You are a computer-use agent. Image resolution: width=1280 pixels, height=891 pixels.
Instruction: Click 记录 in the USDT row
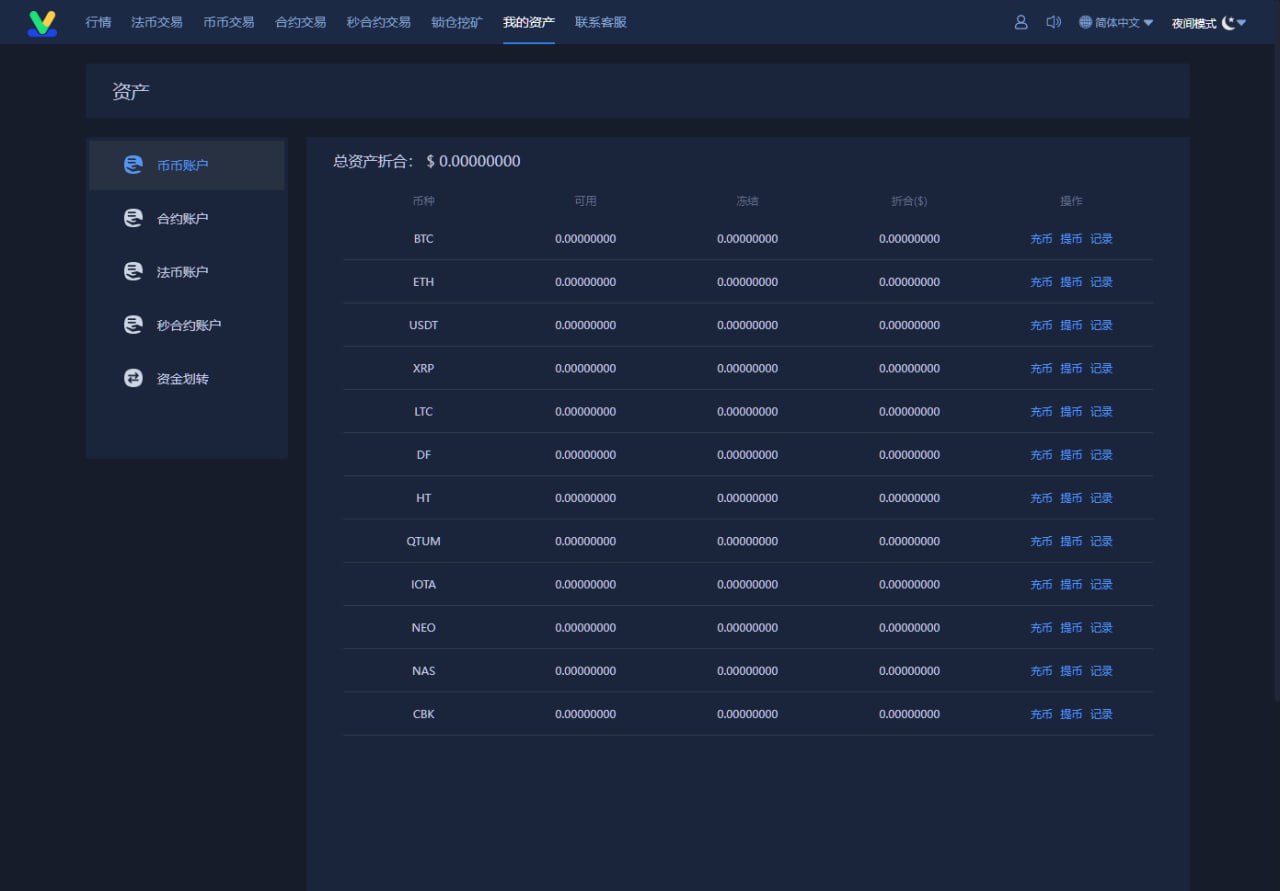(x=1101, y=325)
